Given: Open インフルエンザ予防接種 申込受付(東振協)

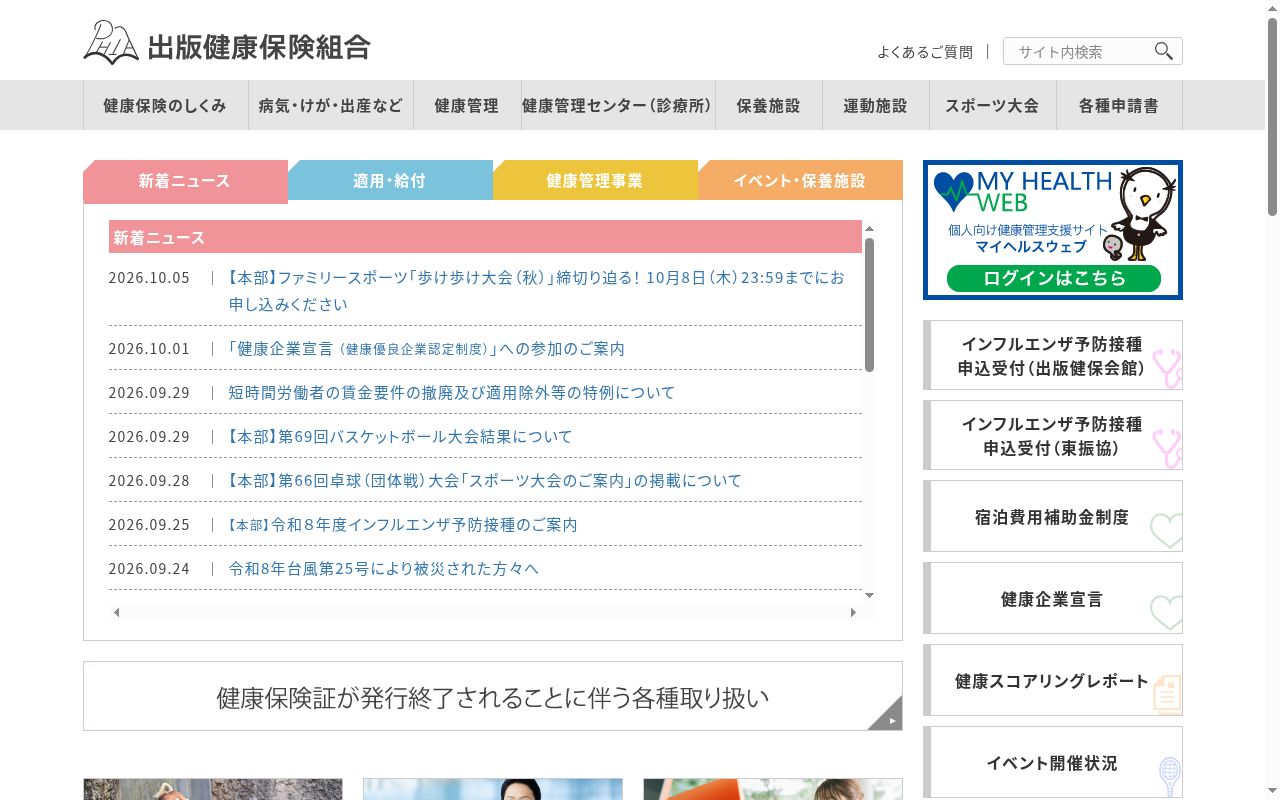Looking at the screenshot, I should tap(1053, 435).
